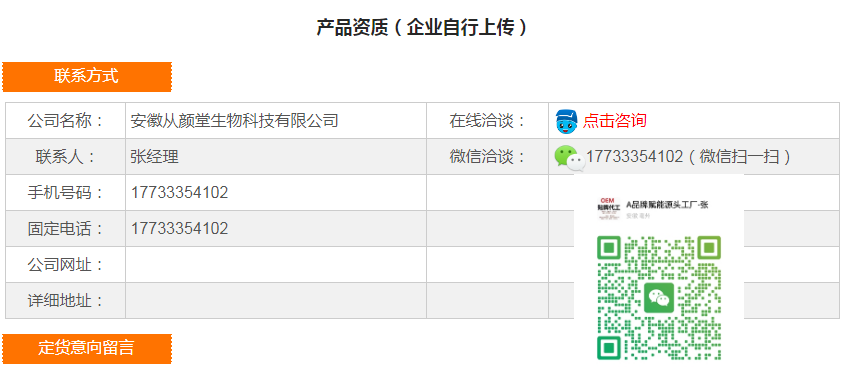
Task: Click the QR card title A品牌赋能源头工厂-张
Action: point(667,205)
